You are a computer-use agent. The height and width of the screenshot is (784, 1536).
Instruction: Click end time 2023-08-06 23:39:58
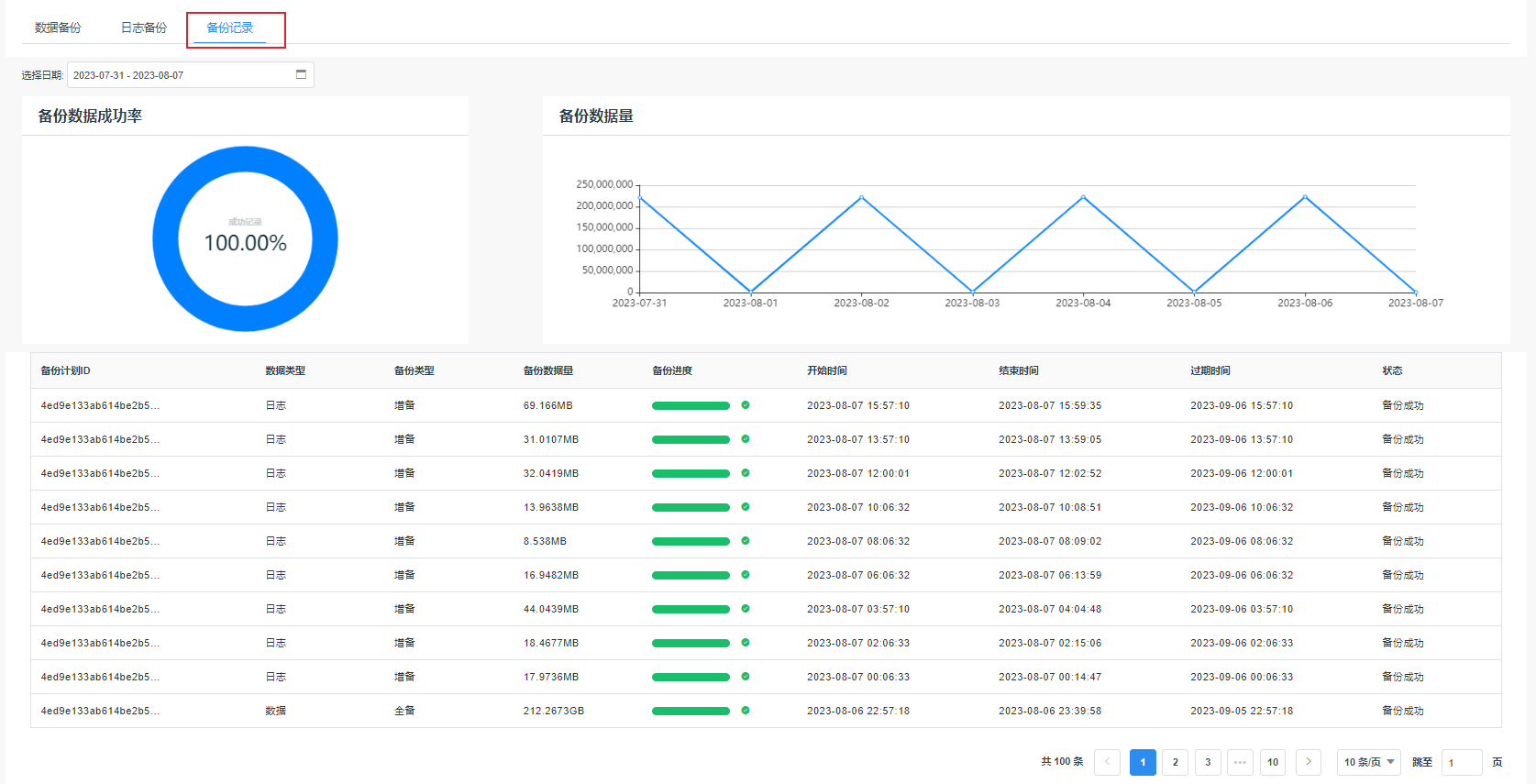click(x=1050, y=711)
